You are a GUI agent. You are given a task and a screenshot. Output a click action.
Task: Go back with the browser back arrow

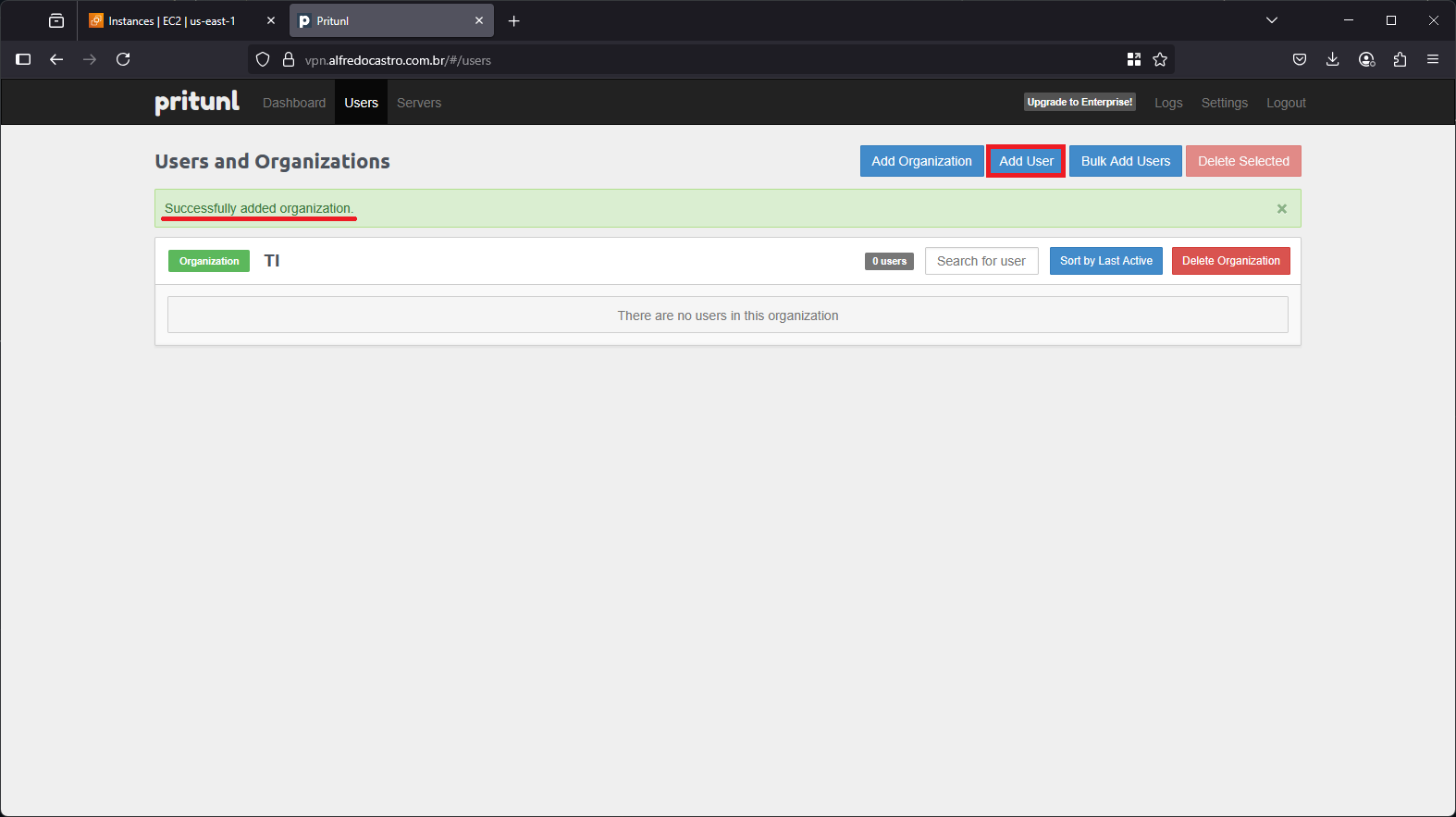[x=56, y=59]
